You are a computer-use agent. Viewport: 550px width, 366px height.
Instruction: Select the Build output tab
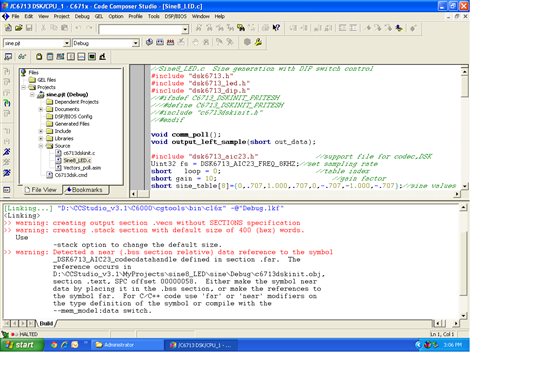[46, 323]
